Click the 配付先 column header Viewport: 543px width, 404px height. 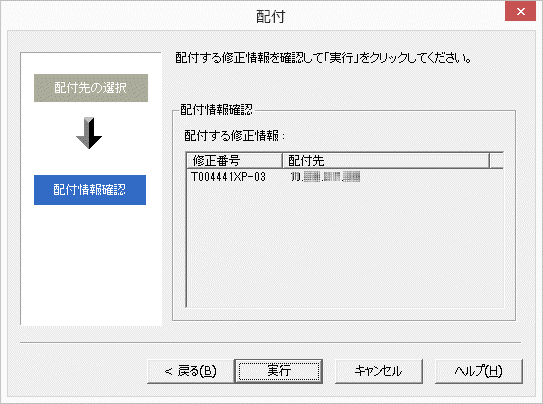coord(386,161)
